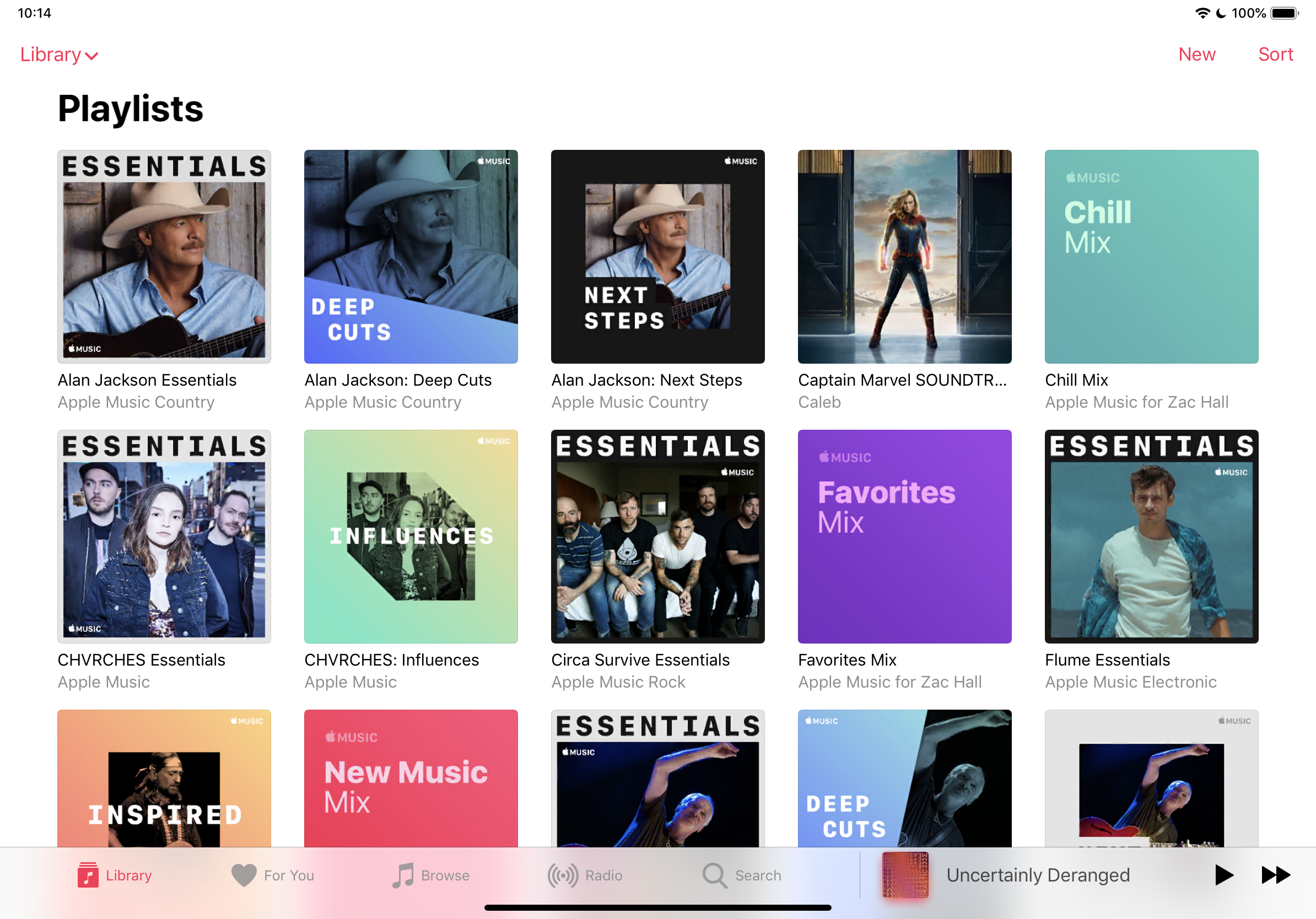Open CHVRCHES: Influences playlist
The width and height of the screenshot is (1316, 919).
[x=411, y=536]
